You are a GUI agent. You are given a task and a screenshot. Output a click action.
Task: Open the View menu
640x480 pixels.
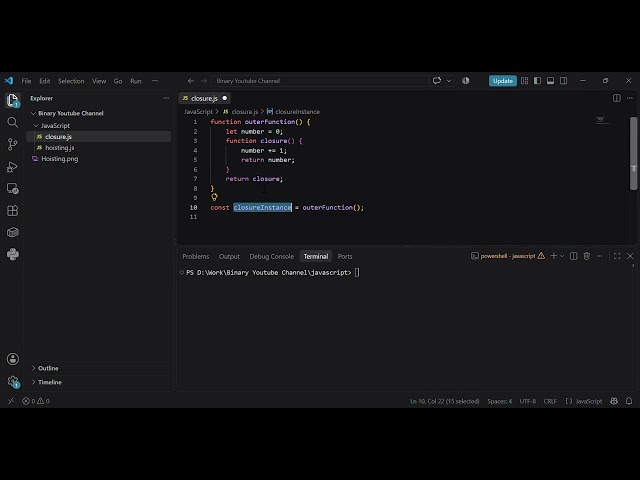(x=99, y=81)
